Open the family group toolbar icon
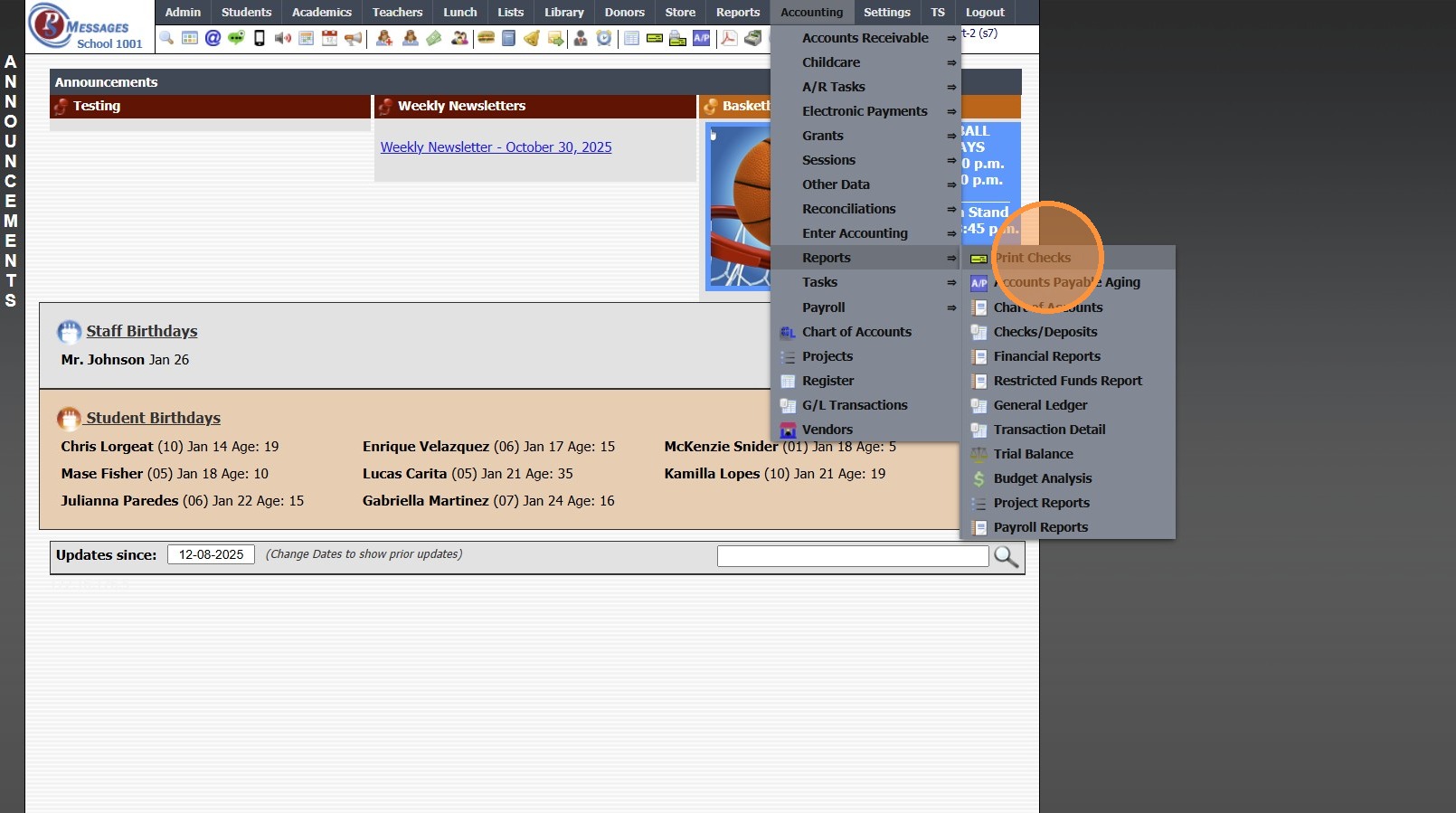Screen dimensions: 1456x813 pos(459,38)
